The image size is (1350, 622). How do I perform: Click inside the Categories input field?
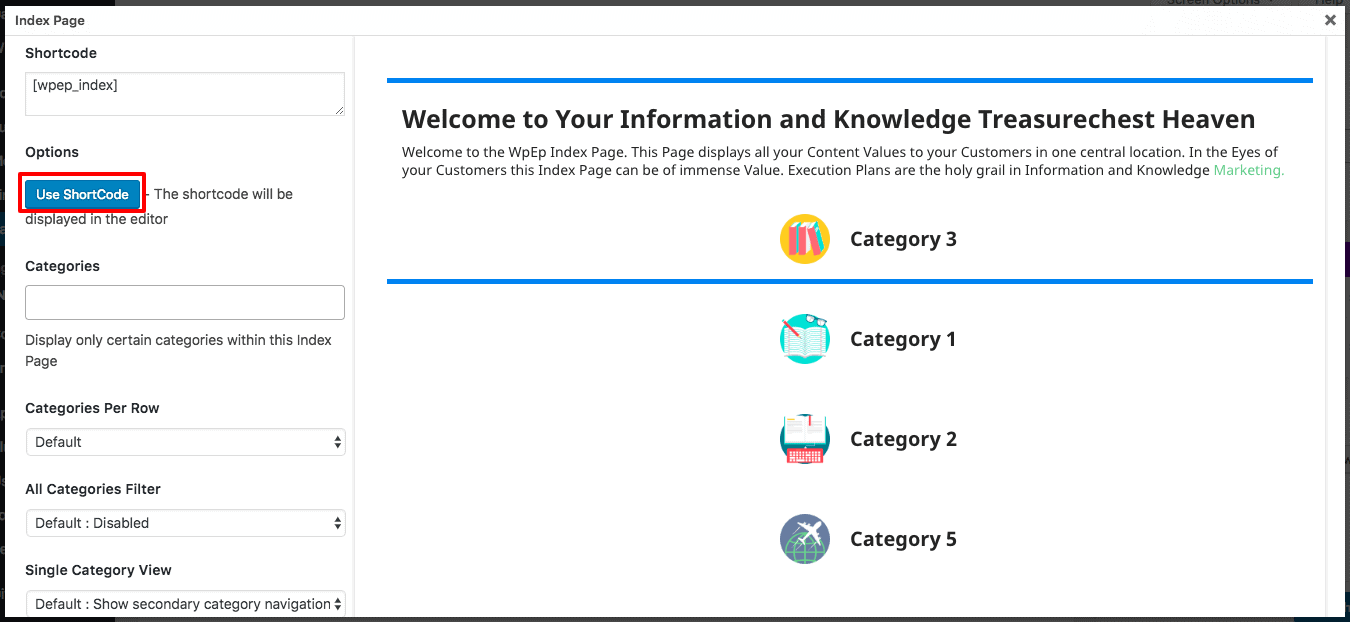pos(185,302)
